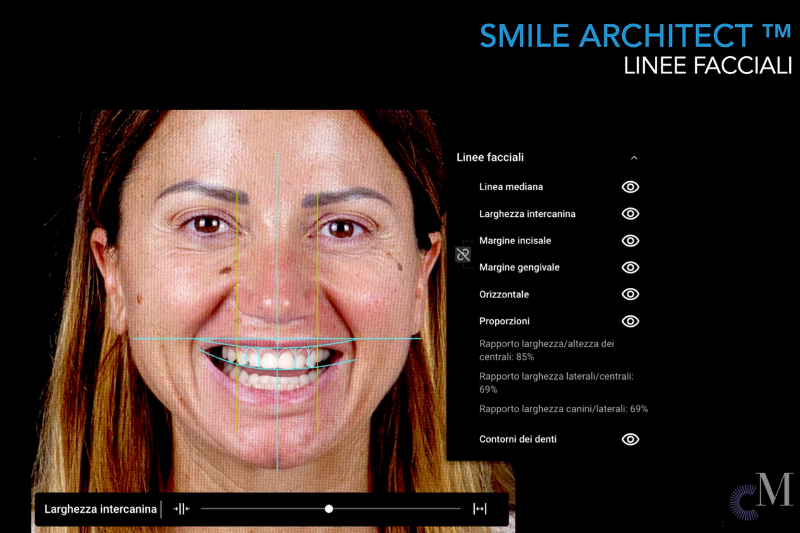
Task: Toggle visibility of Orizzontale line
Action: (x=630, y=294)
